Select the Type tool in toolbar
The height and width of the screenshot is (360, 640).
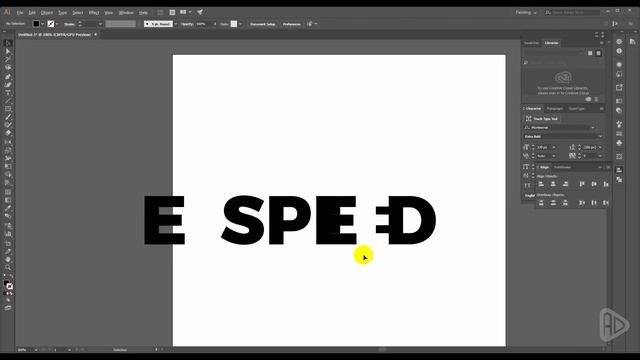8,93
